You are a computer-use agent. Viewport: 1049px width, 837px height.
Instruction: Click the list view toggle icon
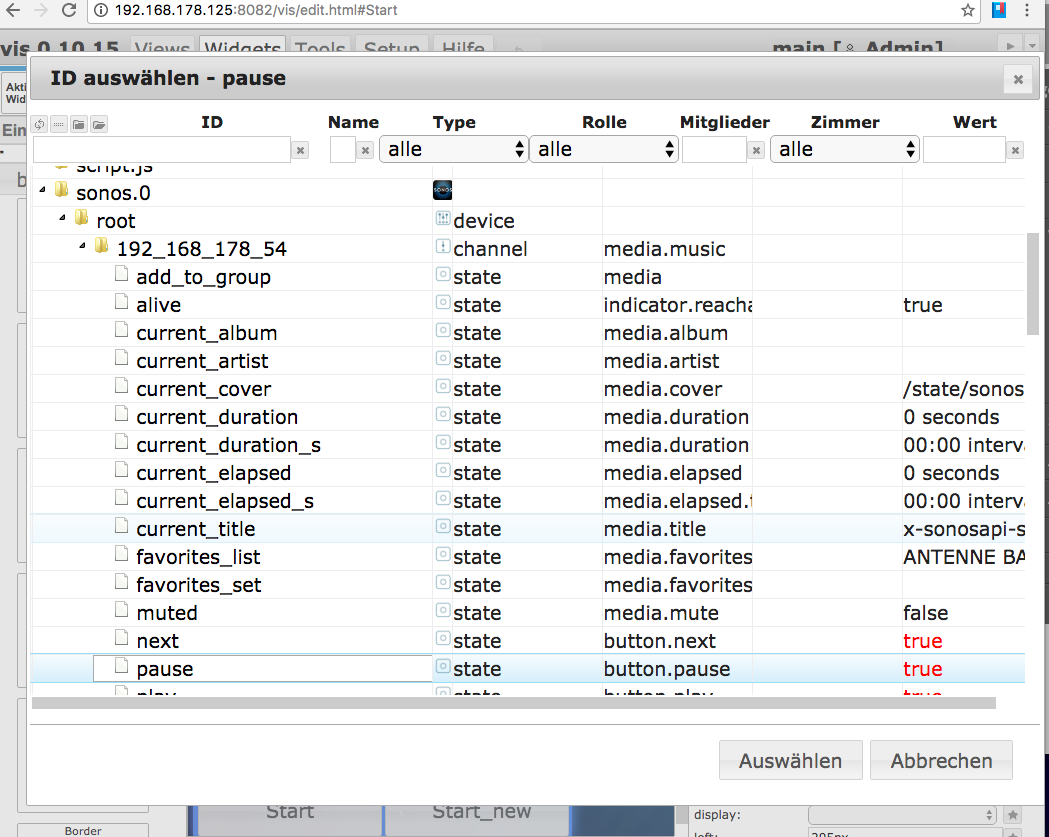pos(59,124)
